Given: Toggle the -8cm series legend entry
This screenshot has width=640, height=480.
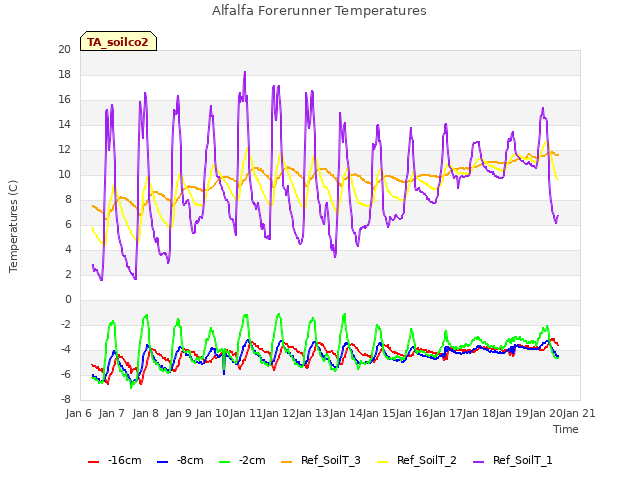Looking at the screenshot, I should pos(180,460).
